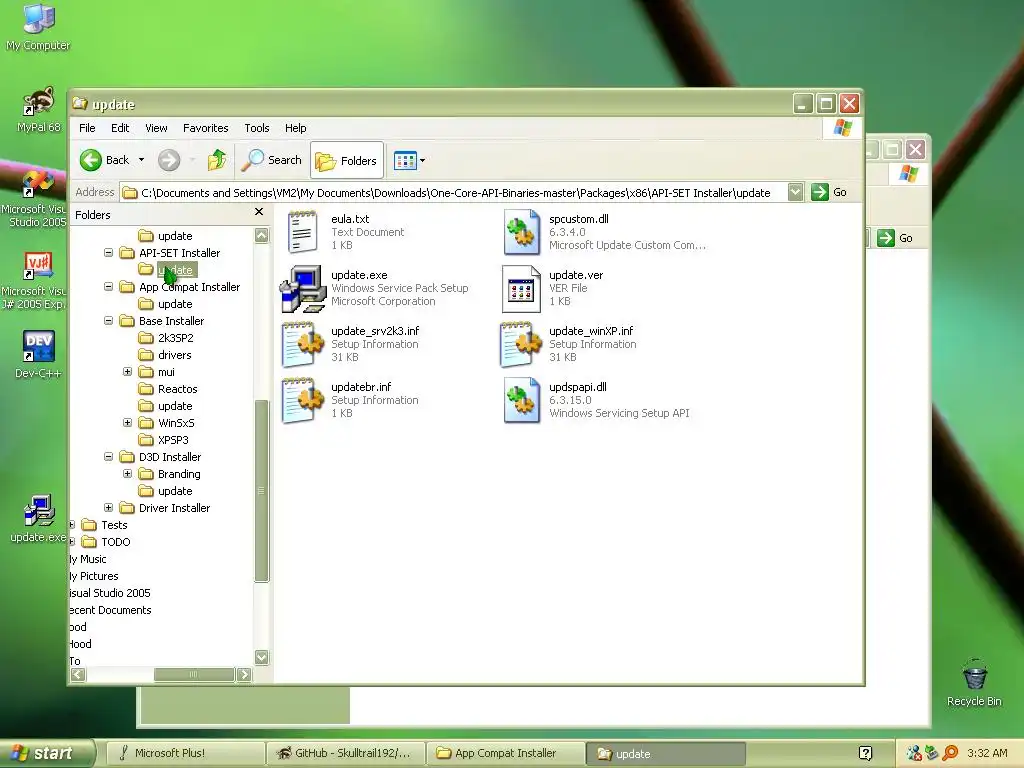Select the update_winXP.inf file icon
This screenshot has width=1024, height=768.
[x=520, y=344]
